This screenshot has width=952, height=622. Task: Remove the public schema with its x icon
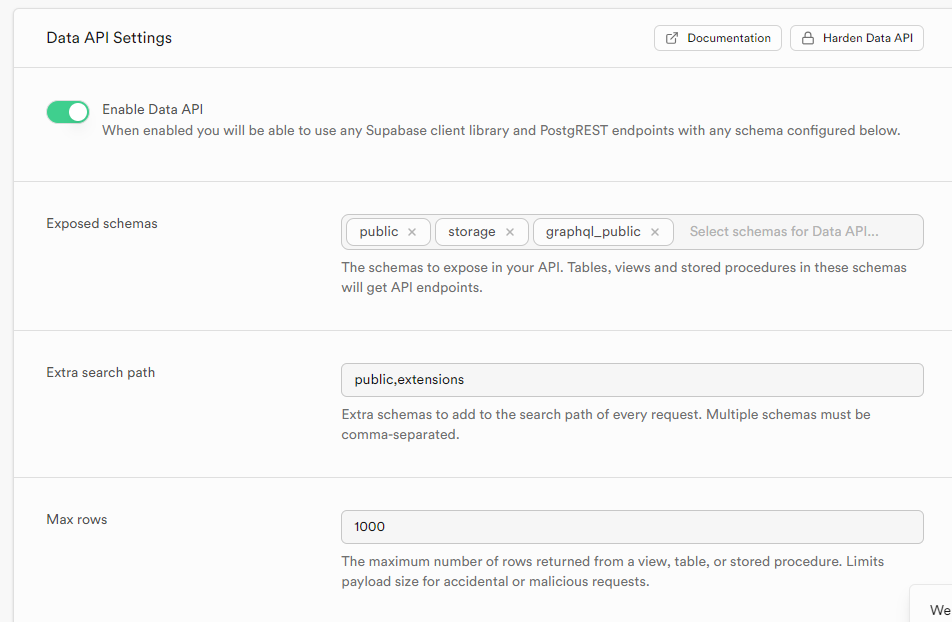412,232
